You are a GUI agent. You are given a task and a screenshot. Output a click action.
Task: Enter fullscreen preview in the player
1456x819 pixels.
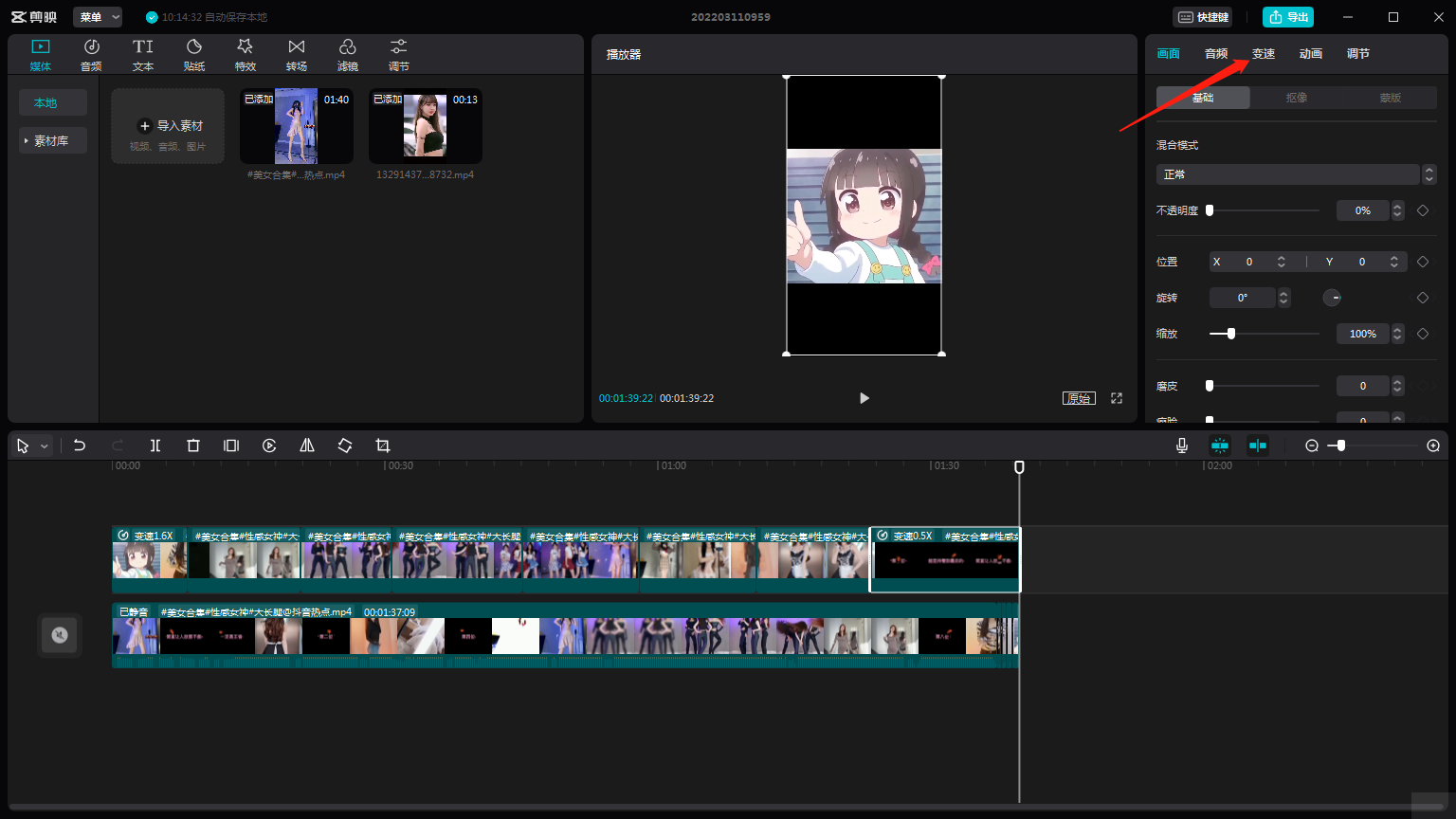[x=1117, y=398]
